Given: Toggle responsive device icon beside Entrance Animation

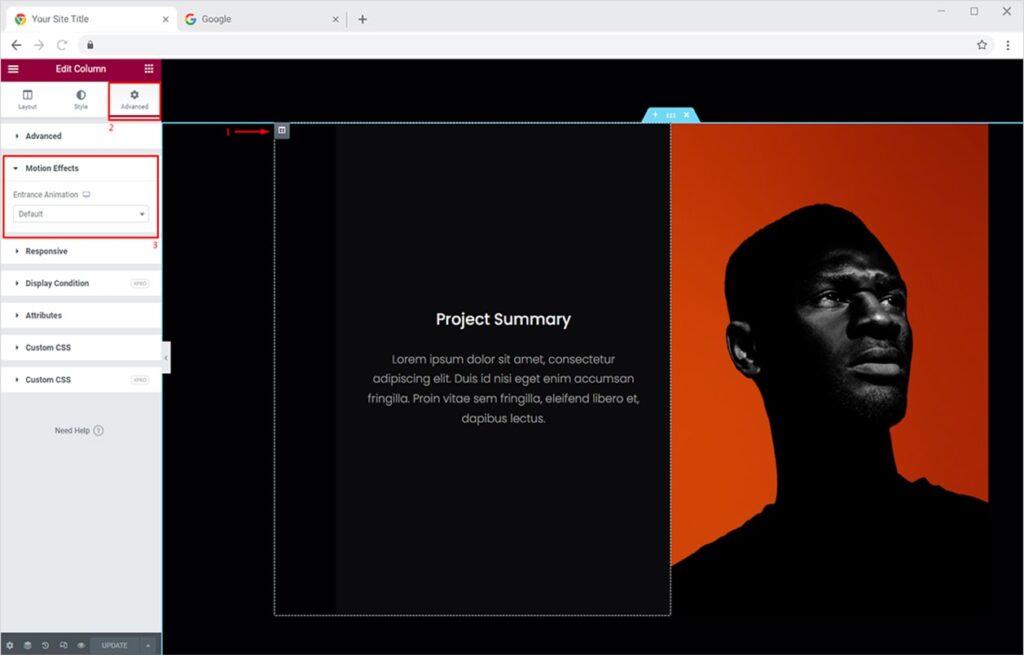Looking at the screenshot, I should point(87,195).
